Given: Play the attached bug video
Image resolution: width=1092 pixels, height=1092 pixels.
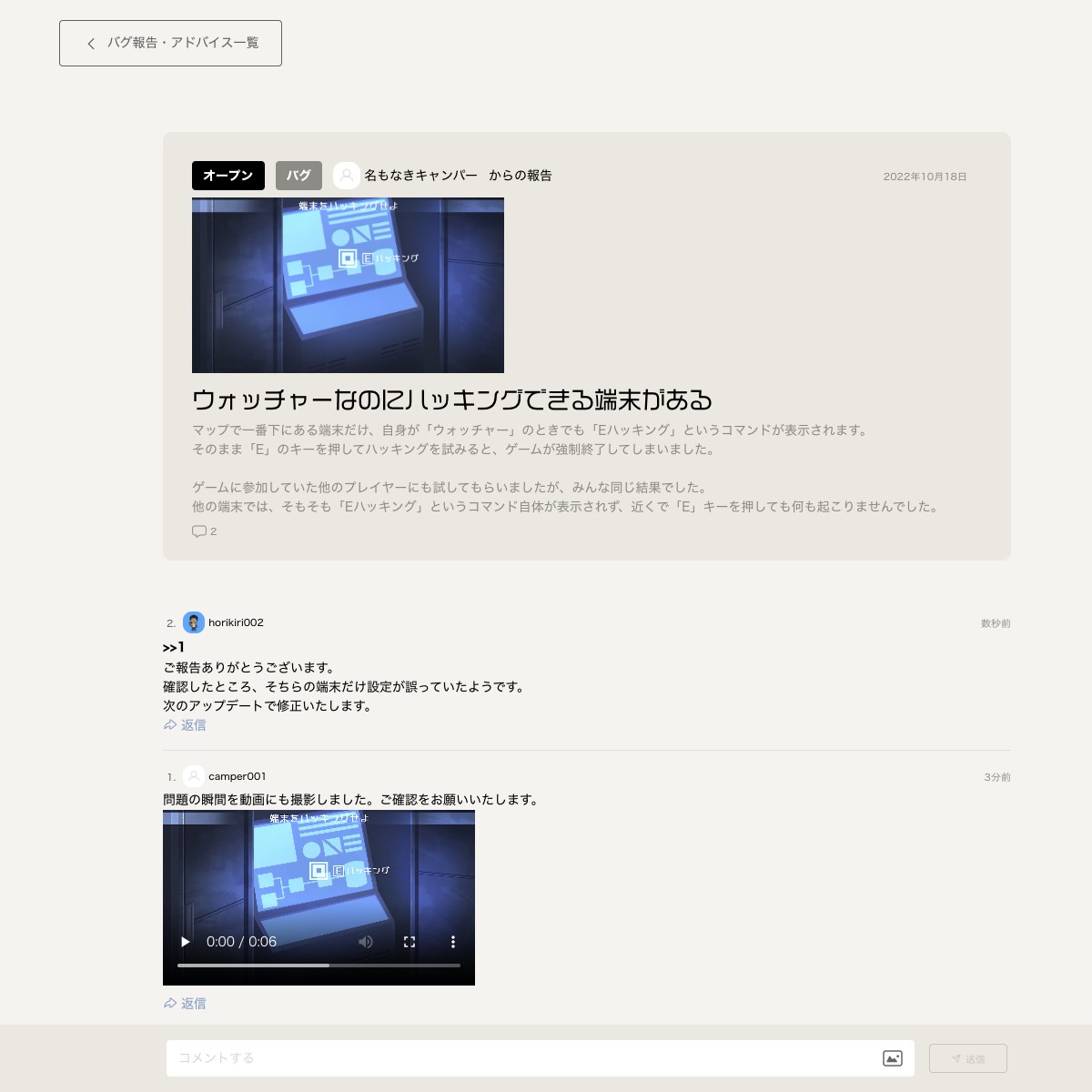Looking at the screenshot, I should pos(186,942).
